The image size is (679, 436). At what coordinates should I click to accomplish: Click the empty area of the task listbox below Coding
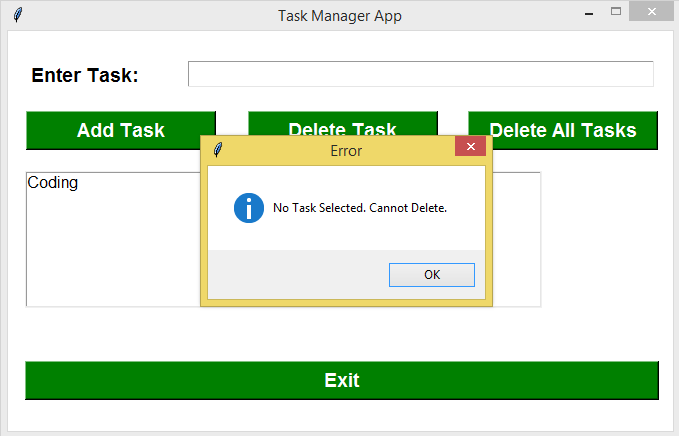(113, 249)
